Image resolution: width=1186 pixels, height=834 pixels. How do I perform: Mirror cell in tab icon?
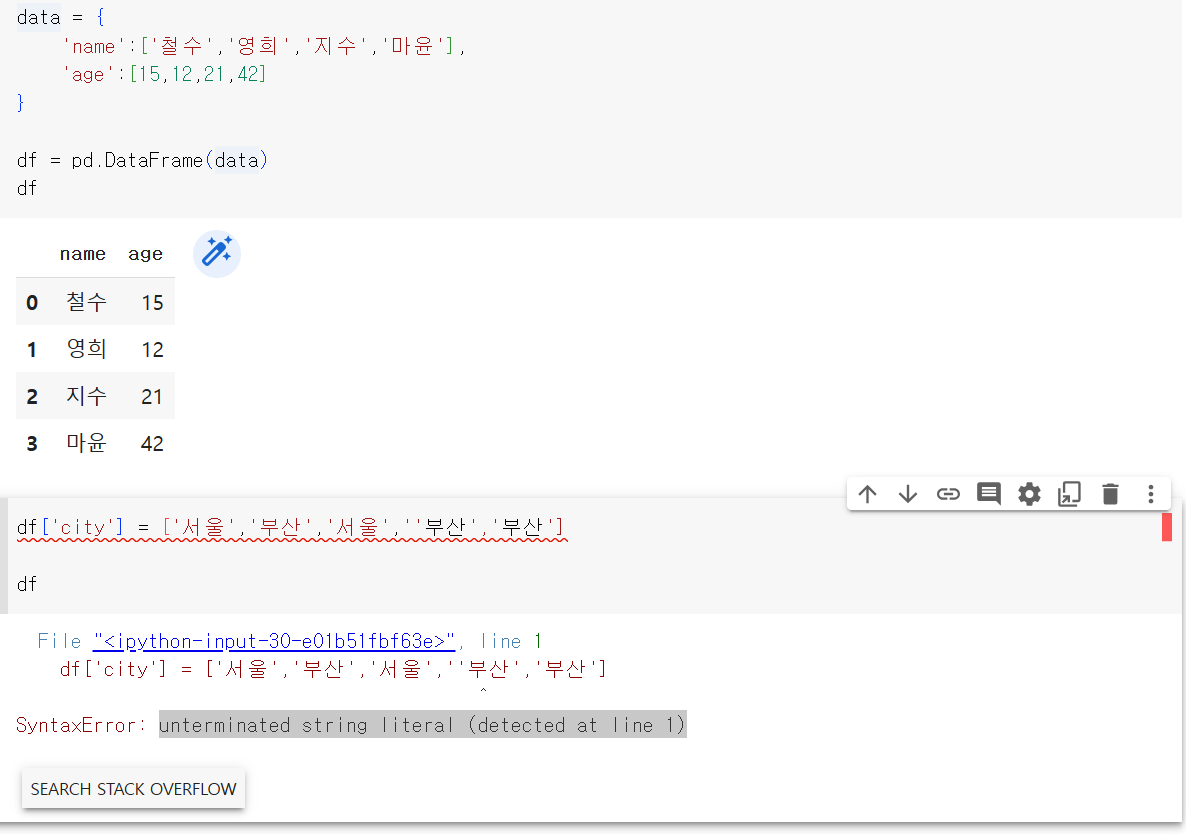coord(1070,495)
